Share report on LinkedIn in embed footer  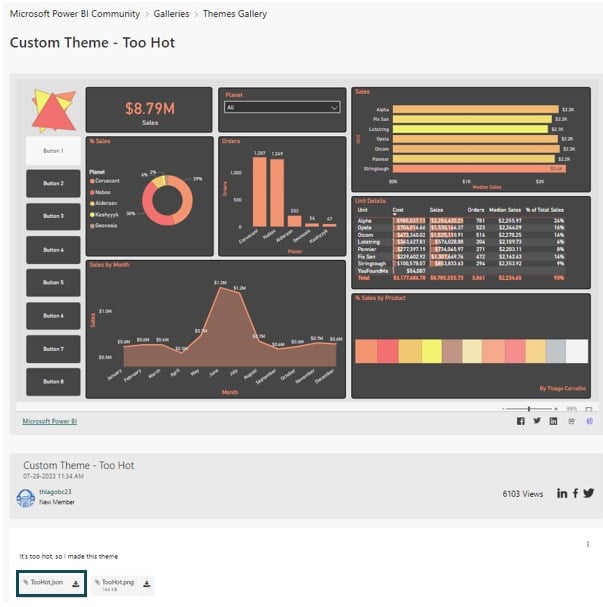(x=553, y=421)
